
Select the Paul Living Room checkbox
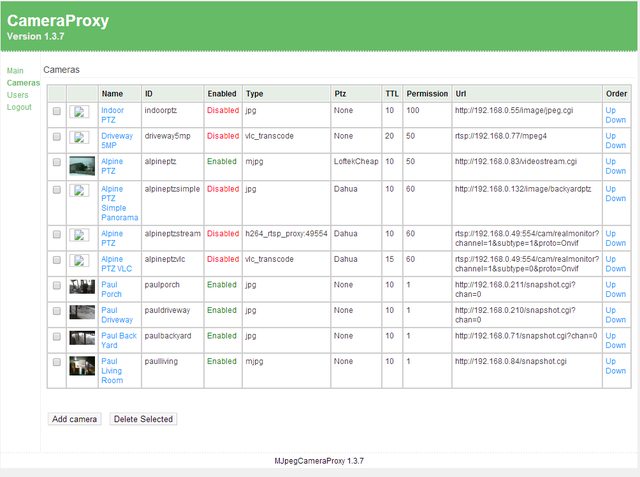point(57,362)
